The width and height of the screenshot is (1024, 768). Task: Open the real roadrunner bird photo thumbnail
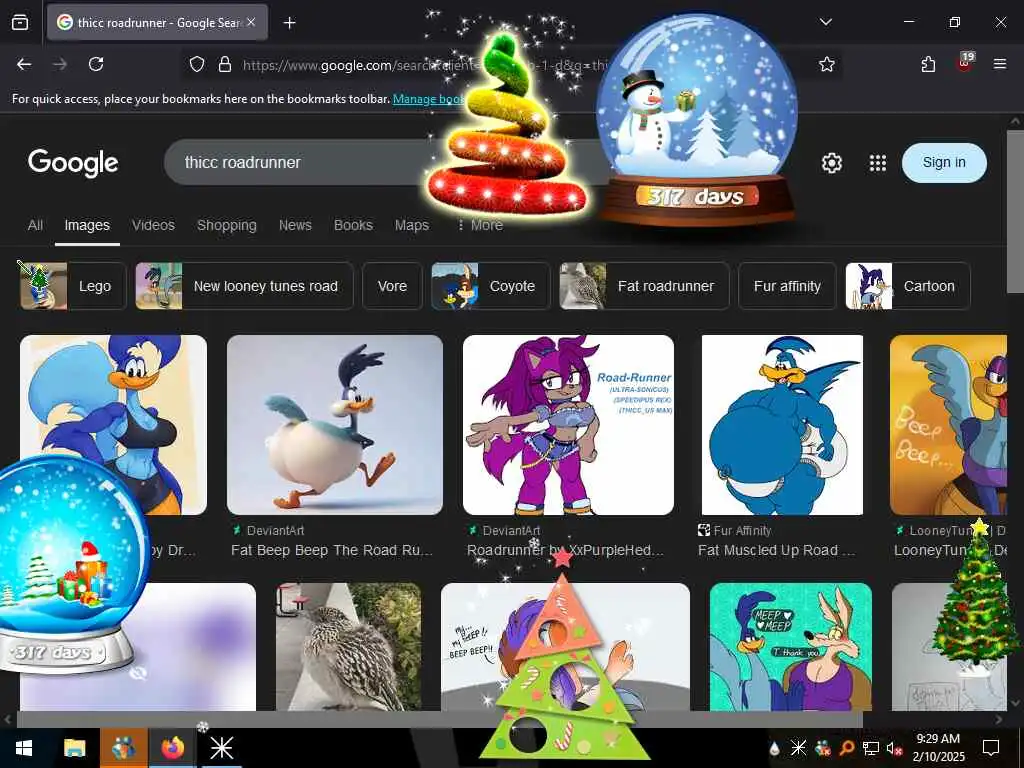348,647
